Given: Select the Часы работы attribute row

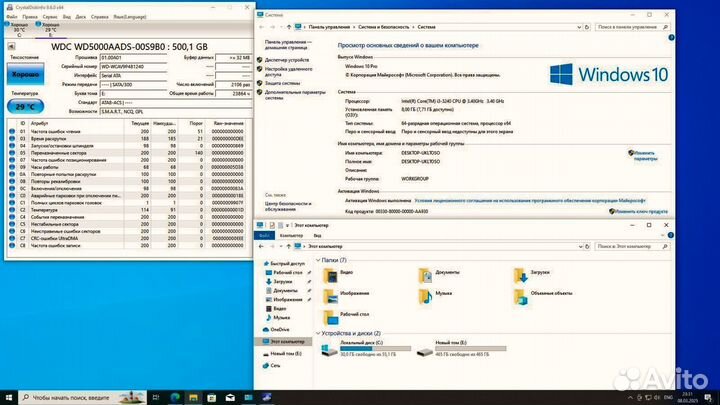Looking at the screenshot, I should pos(127,167).
